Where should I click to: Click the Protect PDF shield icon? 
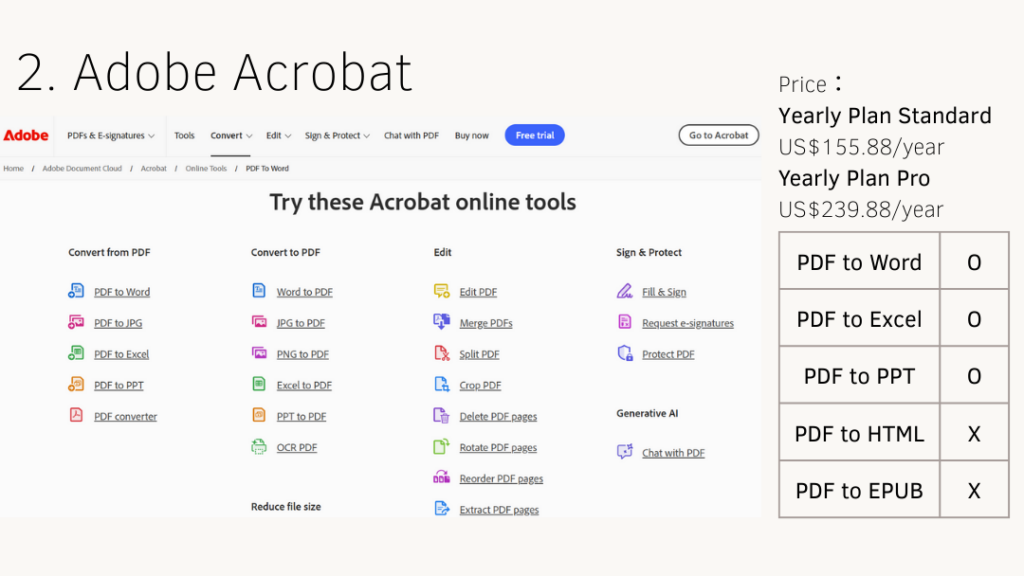[x=625, y=353]
